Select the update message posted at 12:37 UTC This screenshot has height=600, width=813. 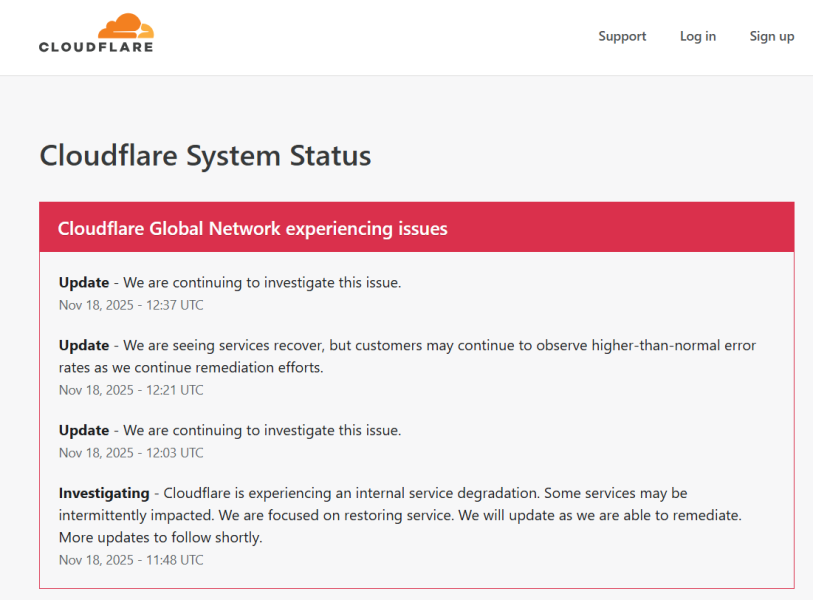[x=262, y=283]
